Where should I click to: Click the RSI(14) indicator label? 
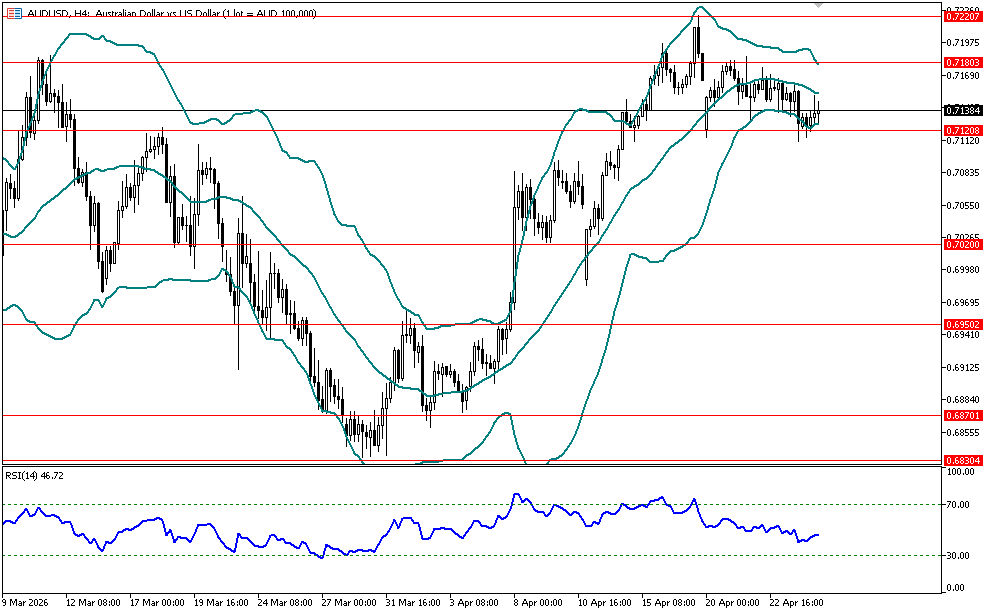36,476
